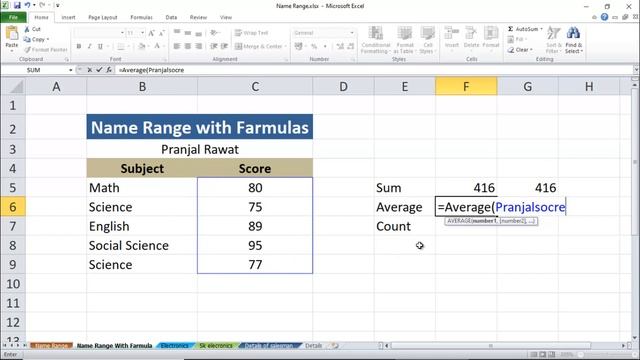
Task: Click the Insert Function fx icon
Action: (109, 70)
